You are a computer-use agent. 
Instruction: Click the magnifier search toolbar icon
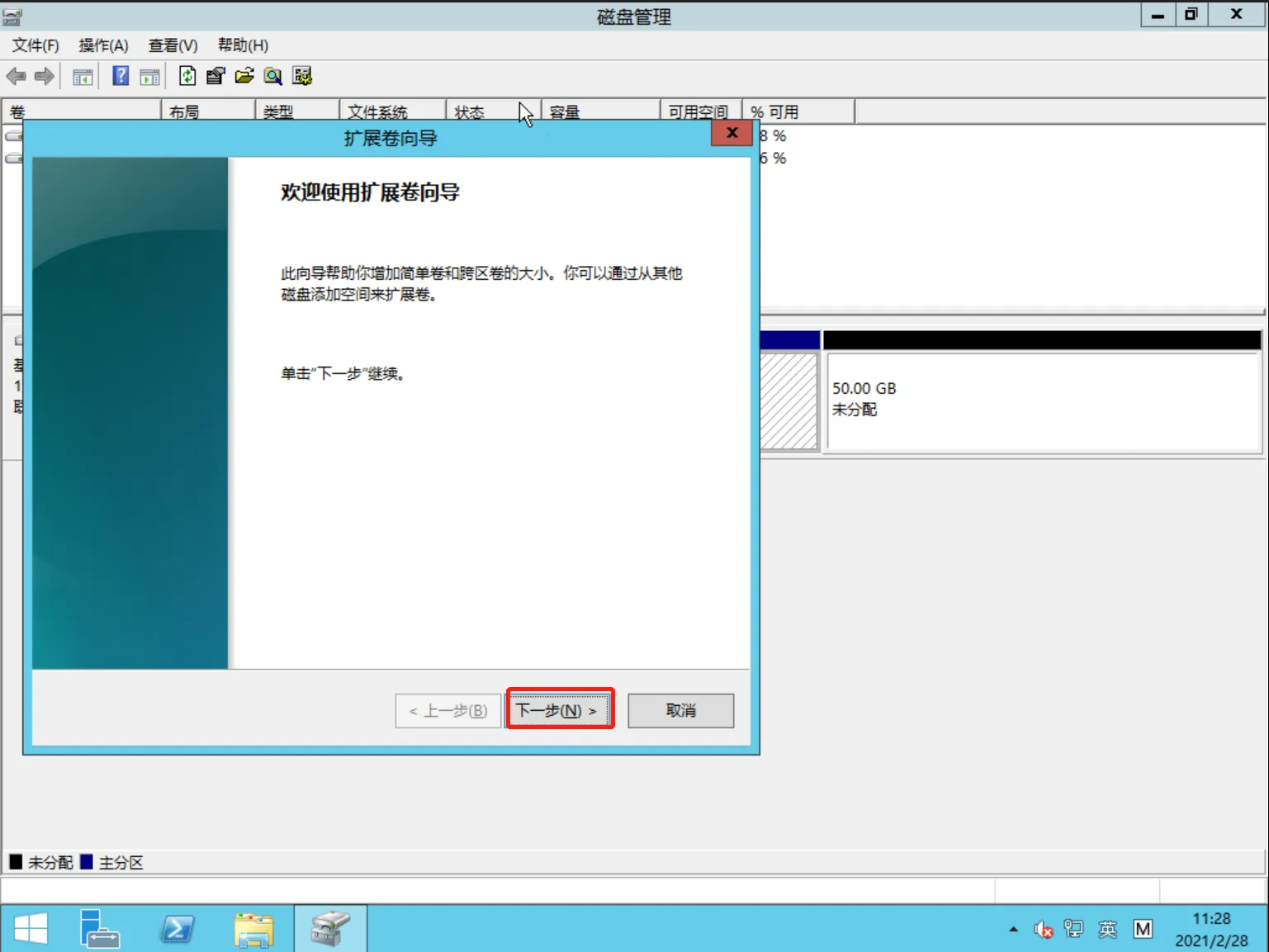(272, 76)
